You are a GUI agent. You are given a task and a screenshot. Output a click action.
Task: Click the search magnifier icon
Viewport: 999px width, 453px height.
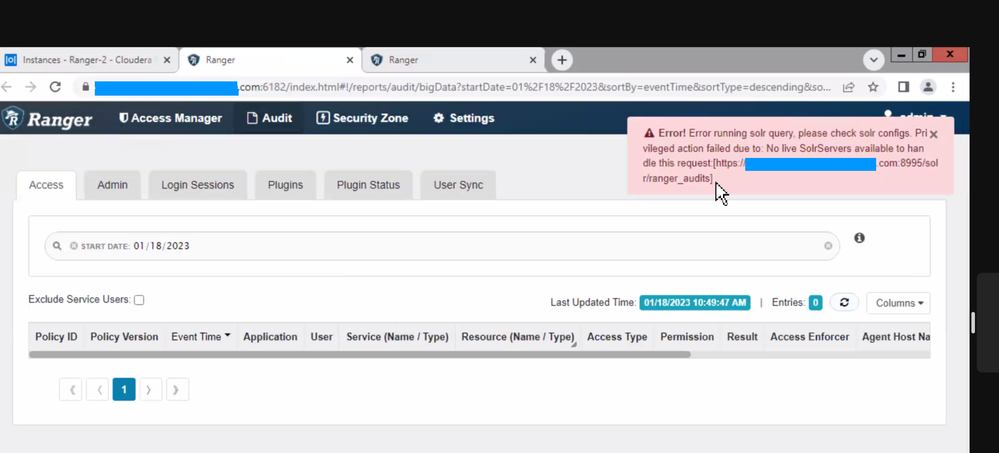(x=57, y=246)
